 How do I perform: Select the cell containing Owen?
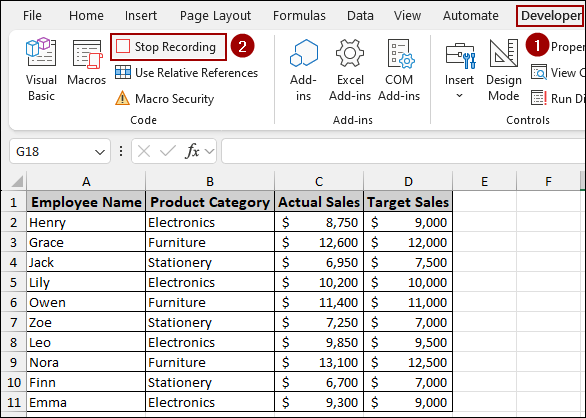coord(86,302)
